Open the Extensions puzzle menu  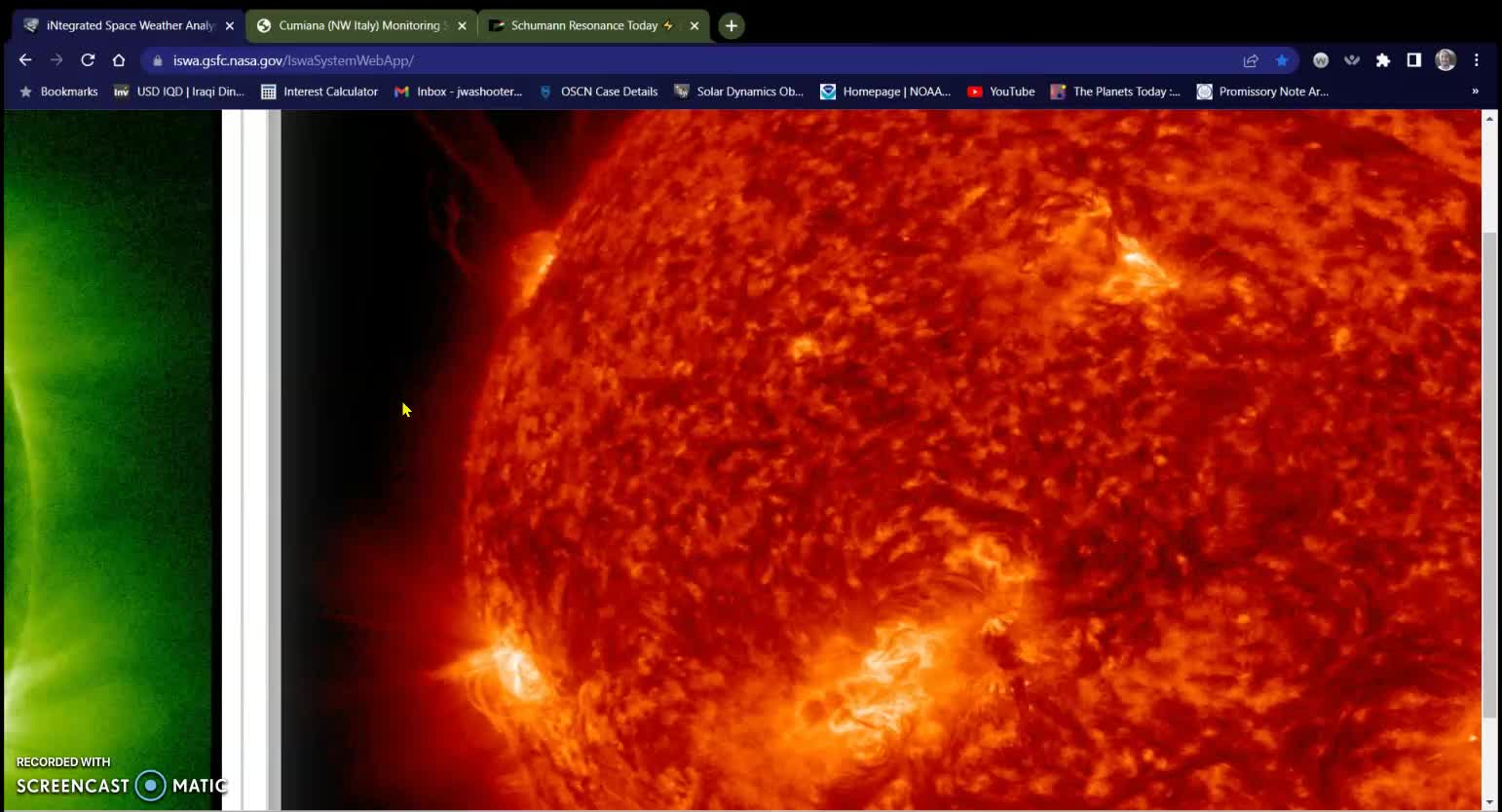[x=1383, y=60]
